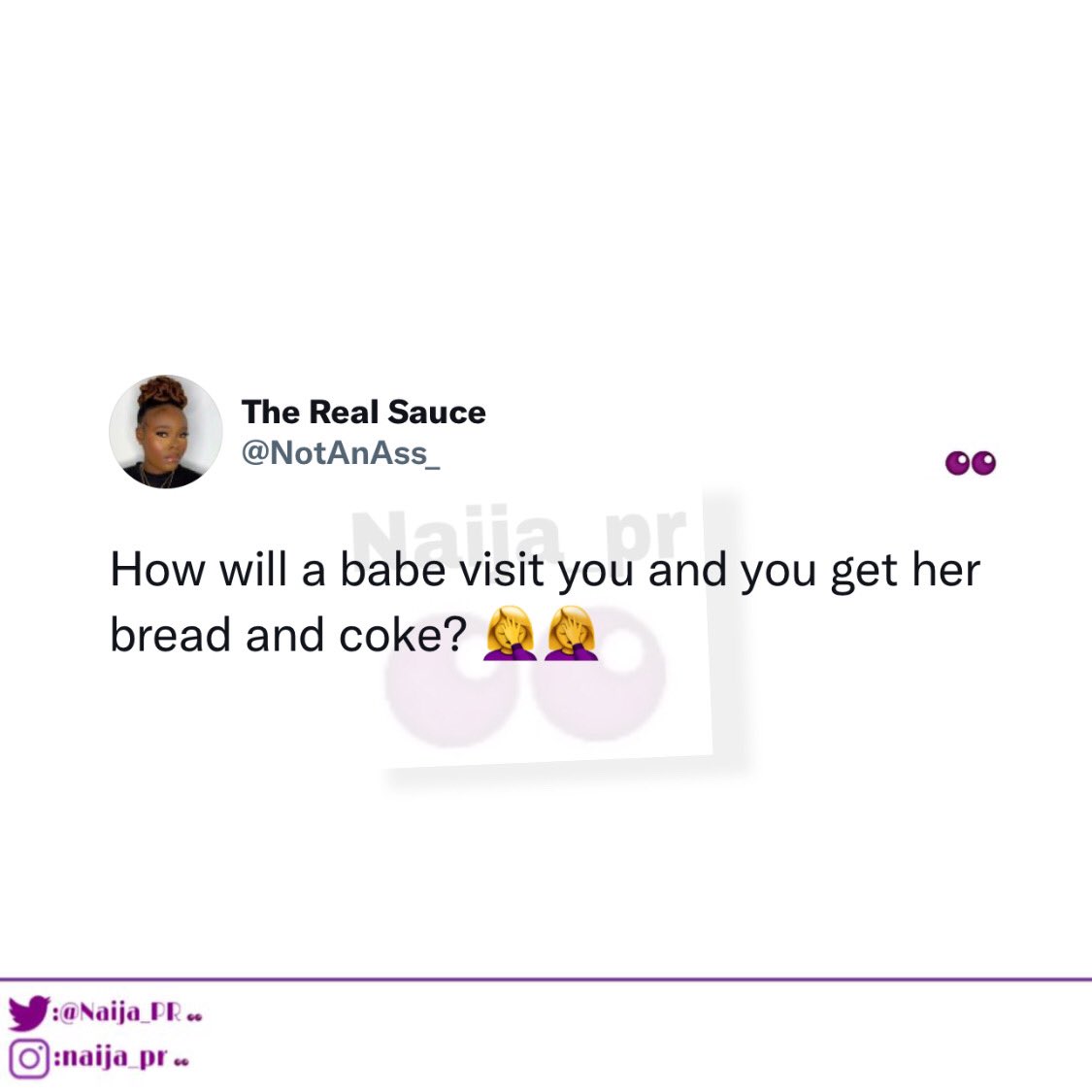Viewport: 1092px width, 1092px height.
Task: Click tiny eyes icon after @Naija_PR
Action: (194, 1017)
